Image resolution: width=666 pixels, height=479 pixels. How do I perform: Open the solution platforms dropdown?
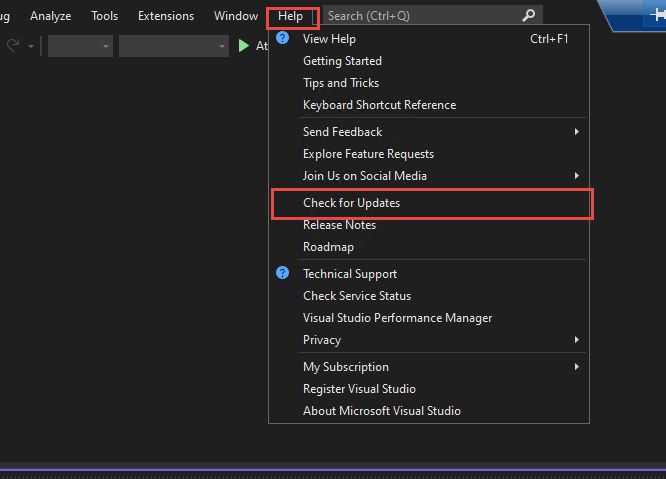click(x=174, y=46)
